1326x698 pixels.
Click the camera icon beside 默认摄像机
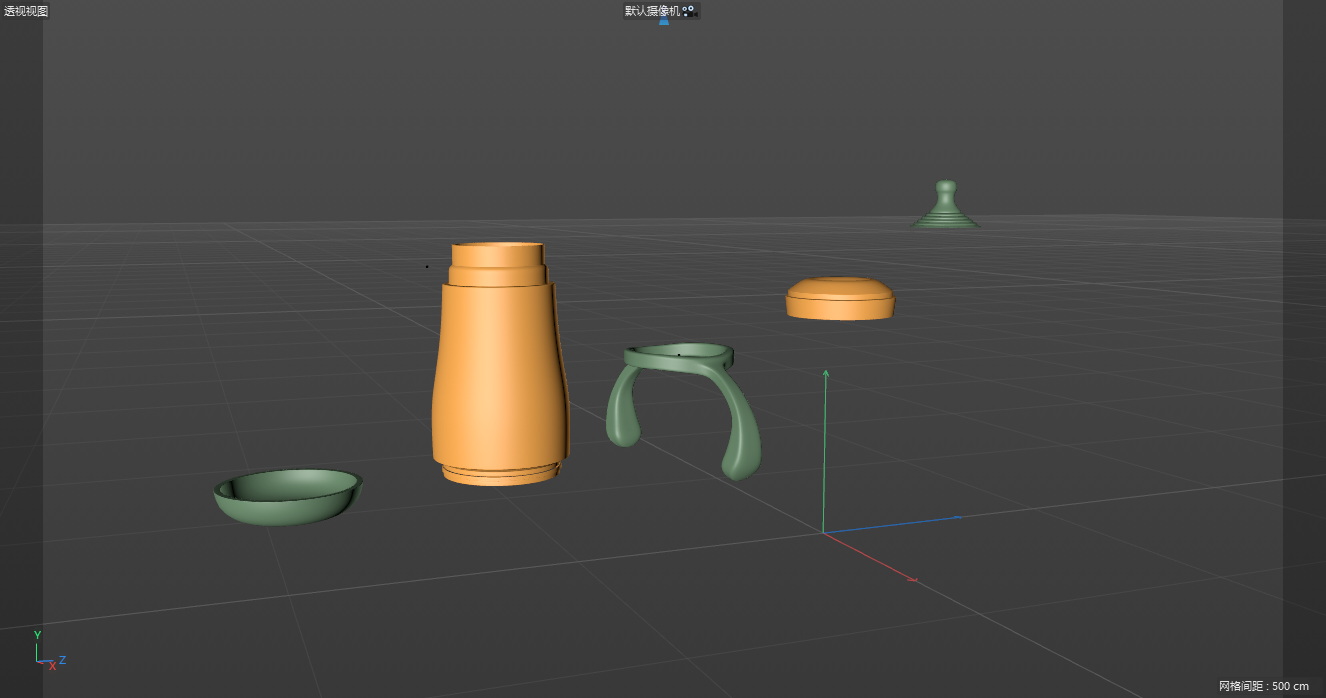click(688, 11)
